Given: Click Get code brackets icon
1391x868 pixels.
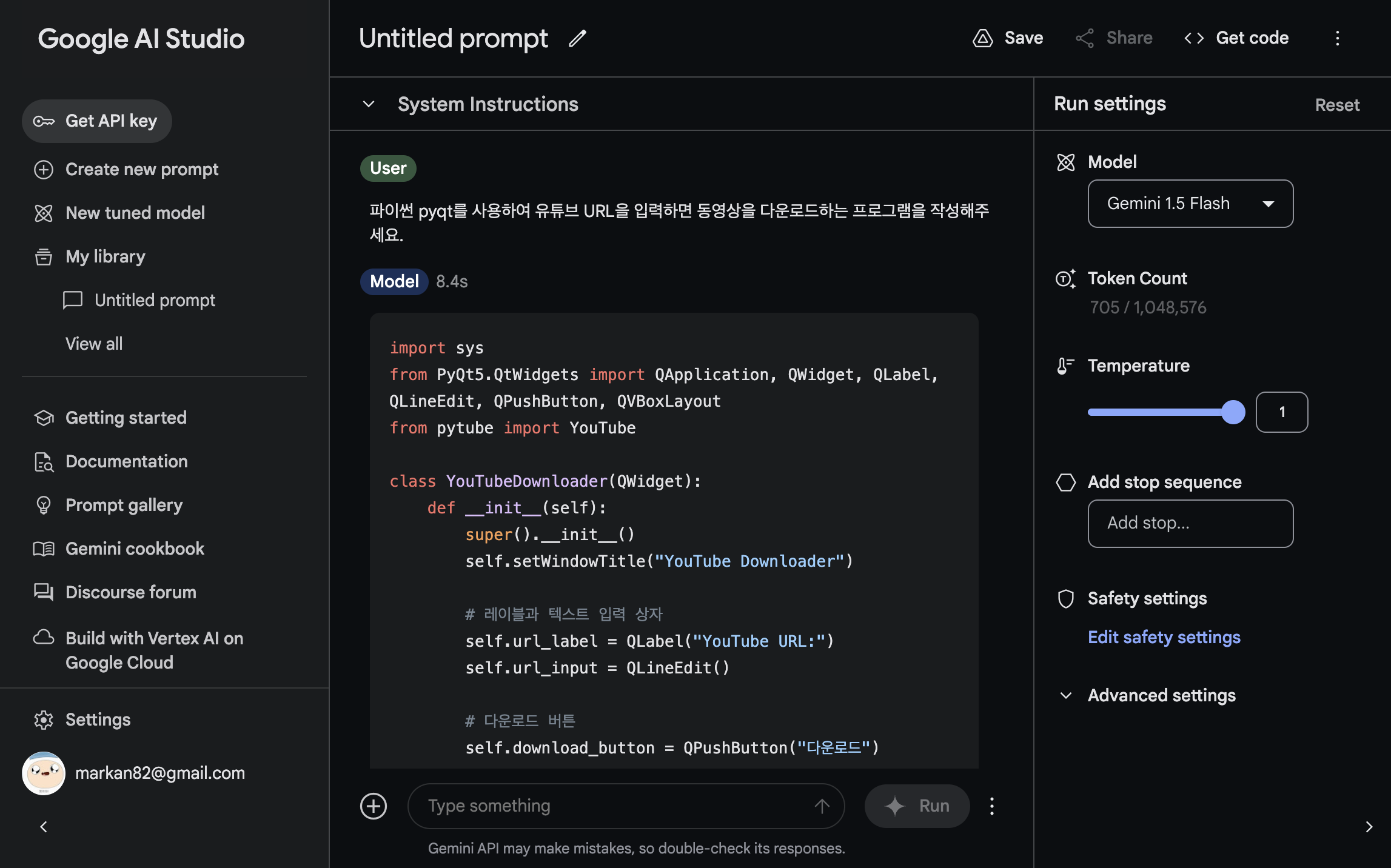Looking at the screenshot, I should [x=1193, y=38].
